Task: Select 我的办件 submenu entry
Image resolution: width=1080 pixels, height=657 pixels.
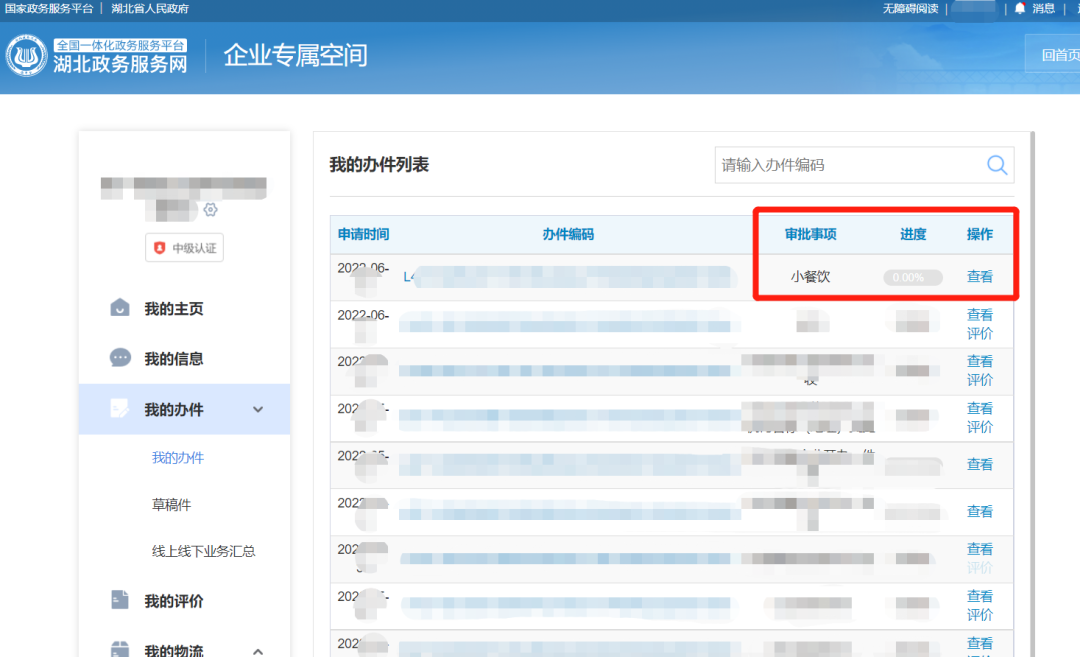Action: click(x=177, y=457)
